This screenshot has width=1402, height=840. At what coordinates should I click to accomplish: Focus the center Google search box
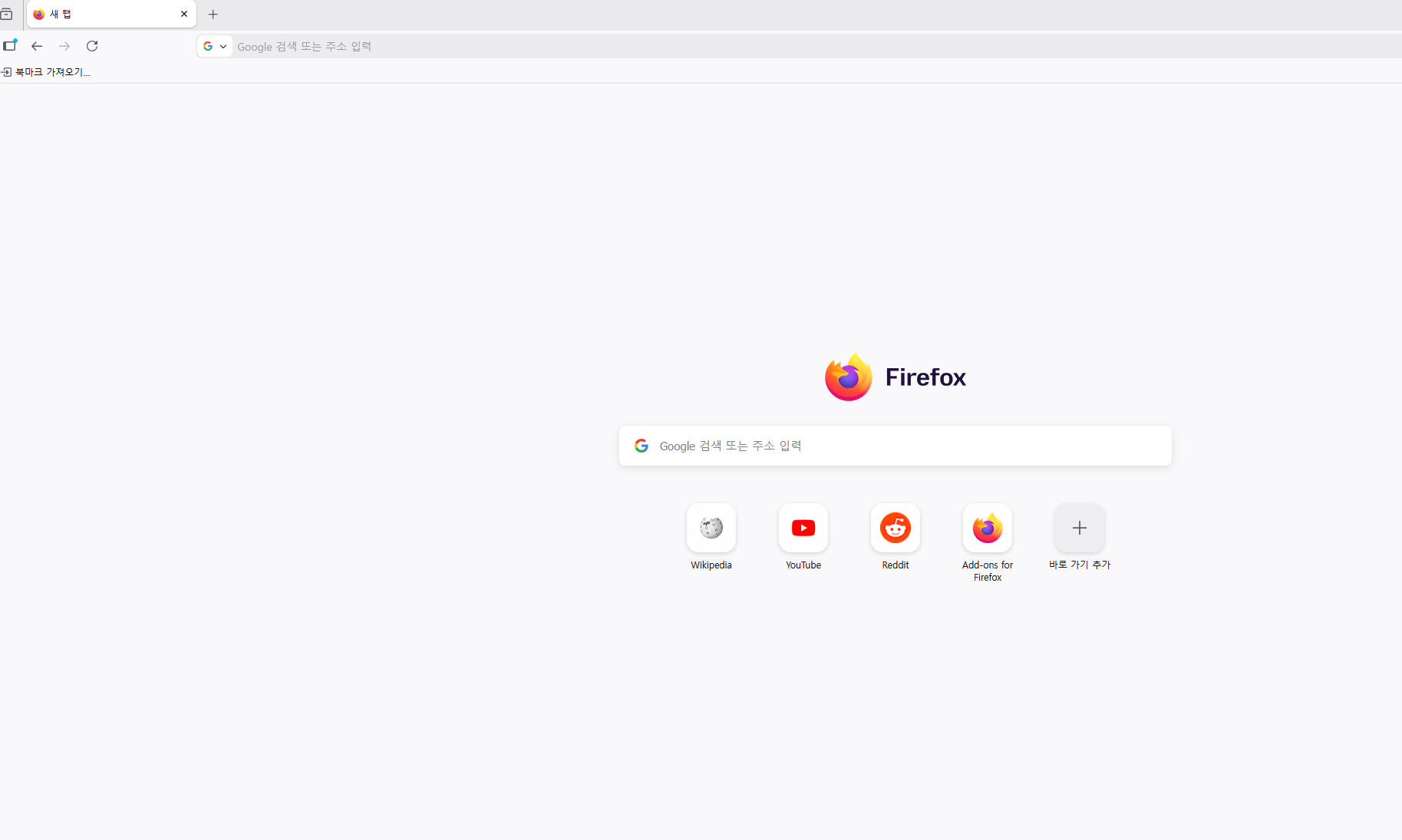(x=895, y=446)
